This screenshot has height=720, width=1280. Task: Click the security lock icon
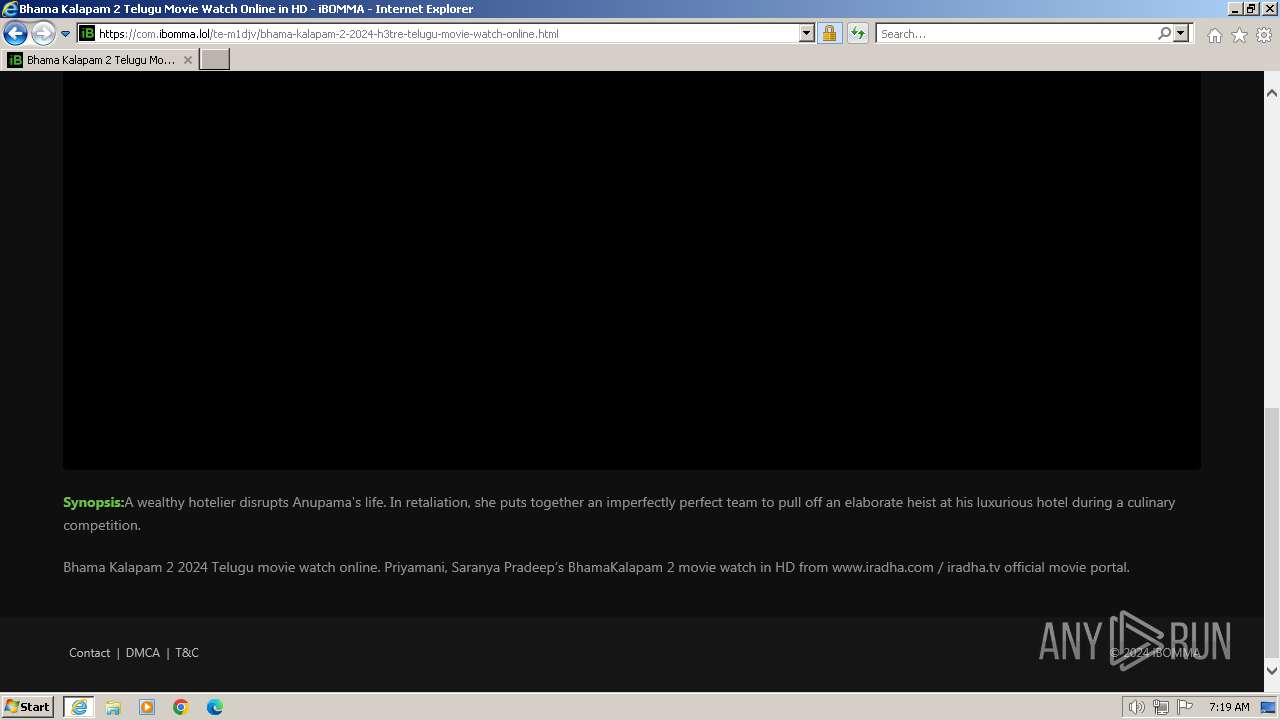(829, 33)
